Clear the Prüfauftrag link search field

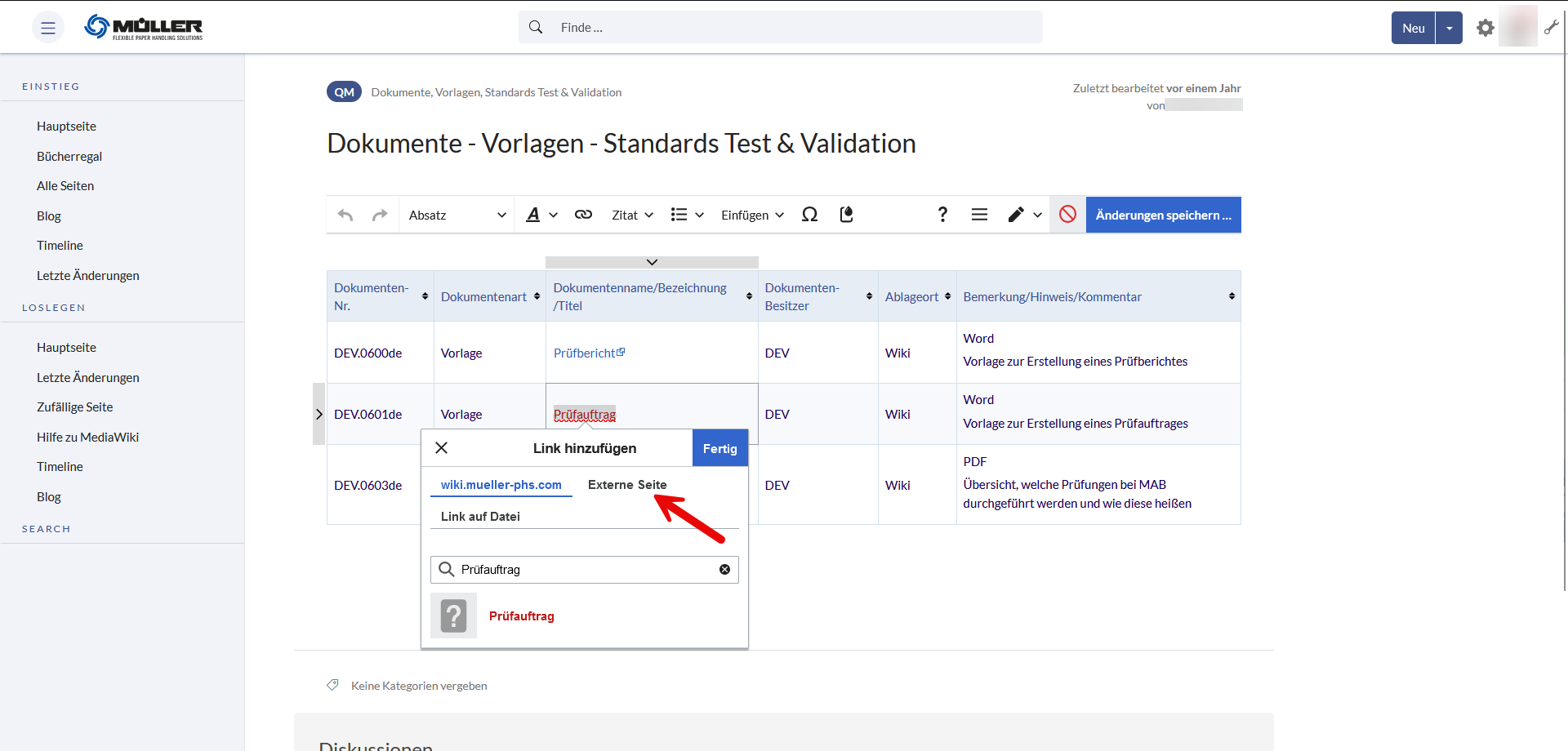point(724,570)
